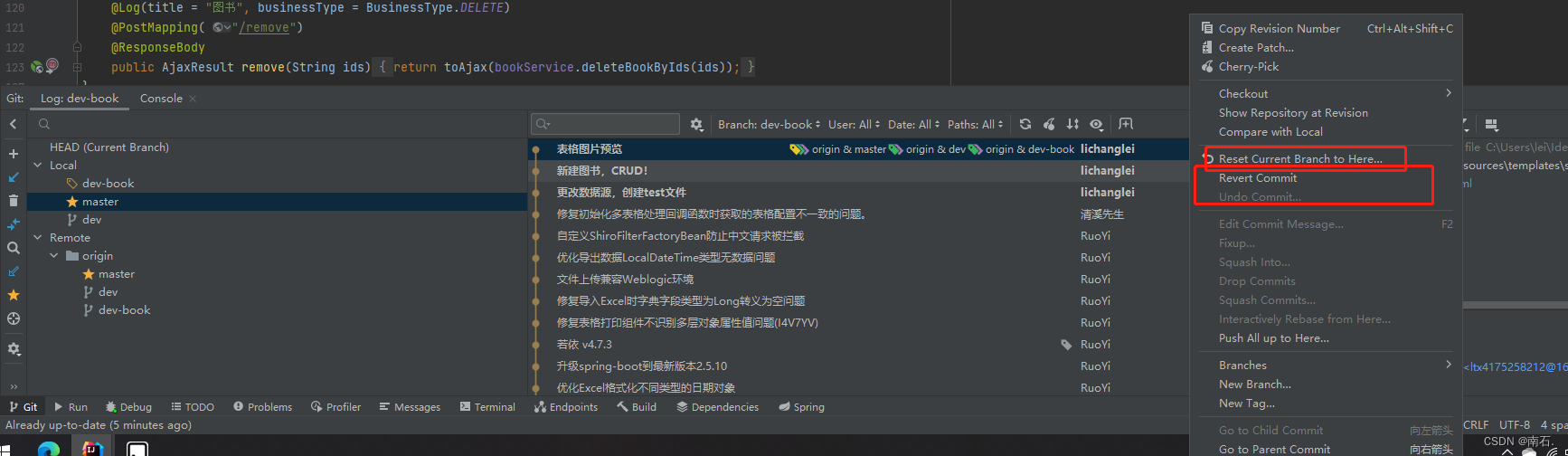Click the Fetch blue diagonal arrow icon
1568x456 pixels.
pyautogui.click(x=14, y=271)
